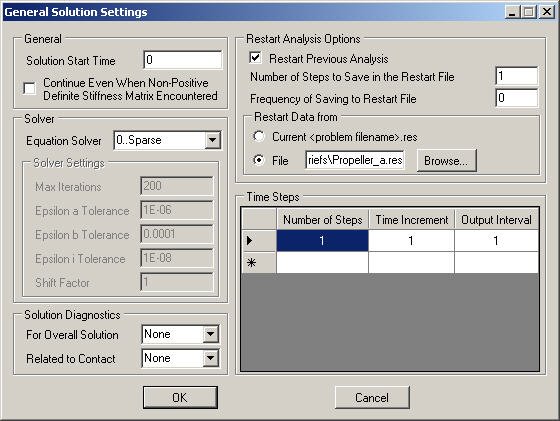Screen dimensions: 560x421
Task: Click the Solution Start Time input field
Action: [182, 60]
